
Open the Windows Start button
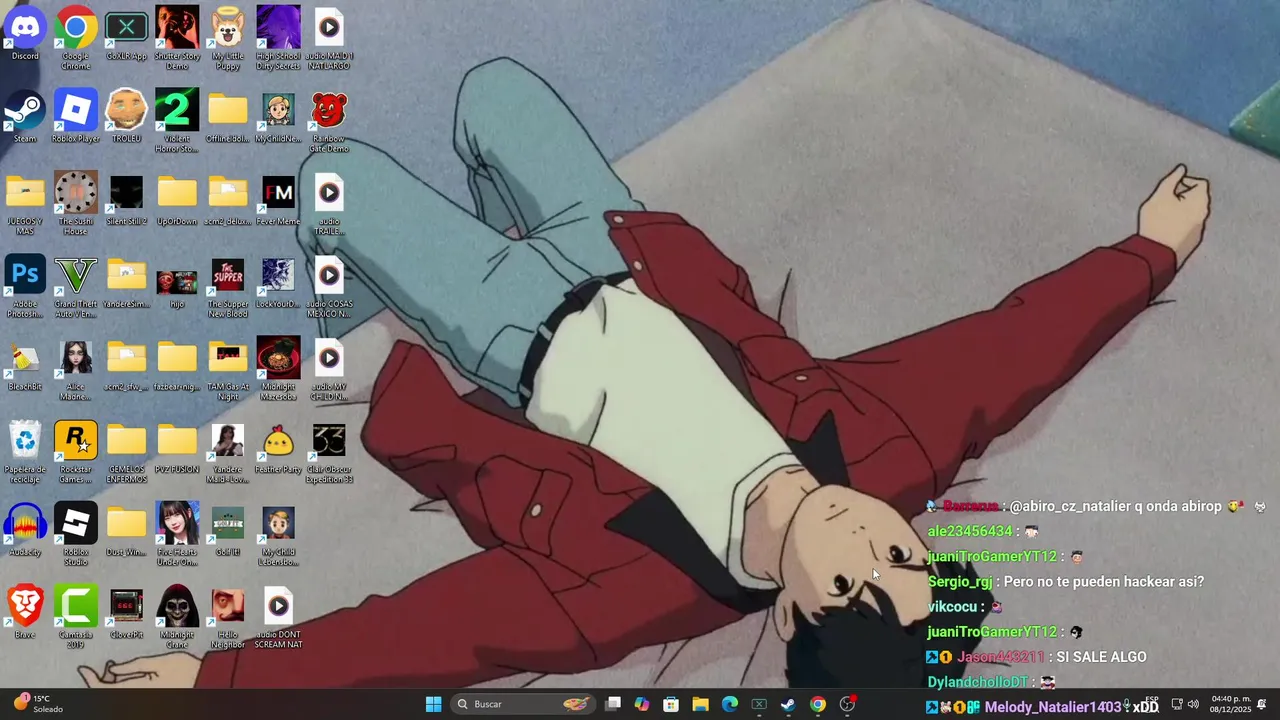pos(433,704)
